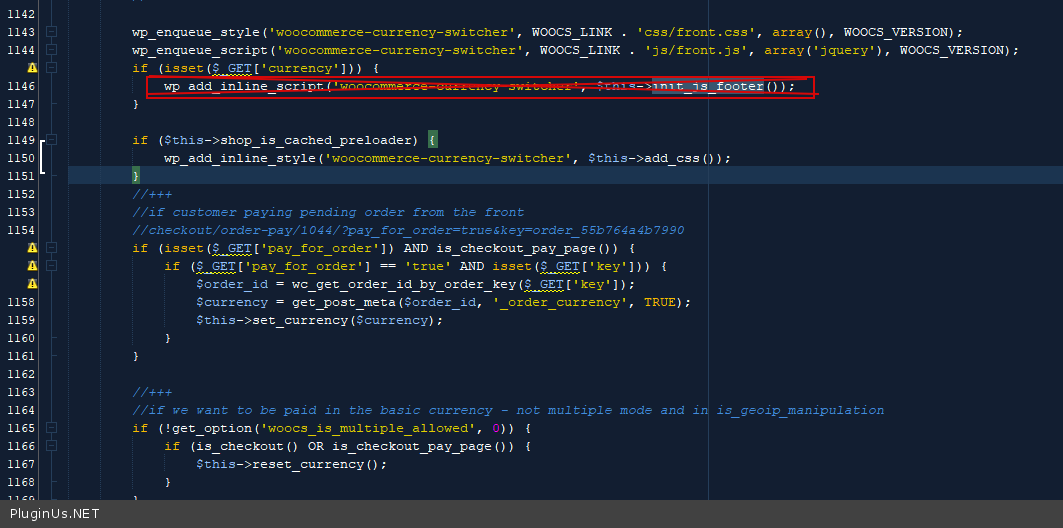Click the init_js_footer method name

click(x=708, y=86)
